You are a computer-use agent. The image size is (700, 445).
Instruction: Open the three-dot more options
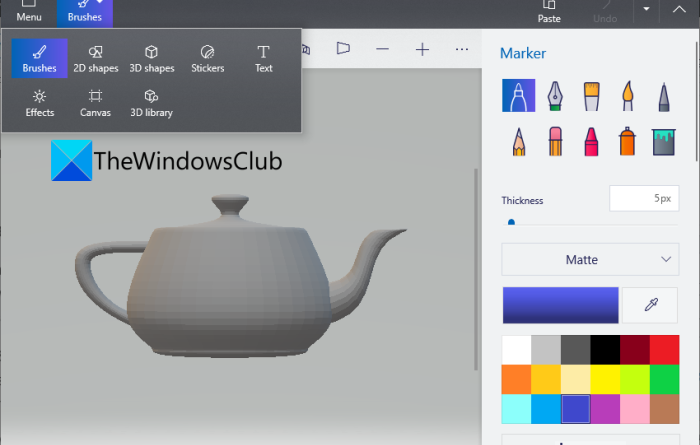point(462,49)
